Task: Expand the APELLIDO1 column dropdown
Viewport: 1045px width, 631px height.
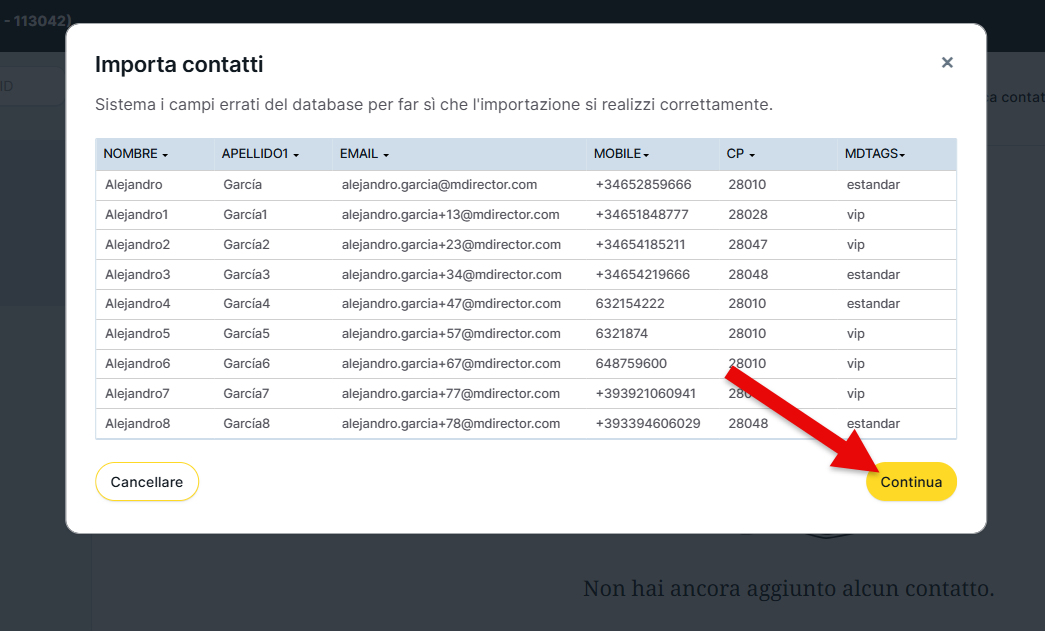Action: click(260, 154)
